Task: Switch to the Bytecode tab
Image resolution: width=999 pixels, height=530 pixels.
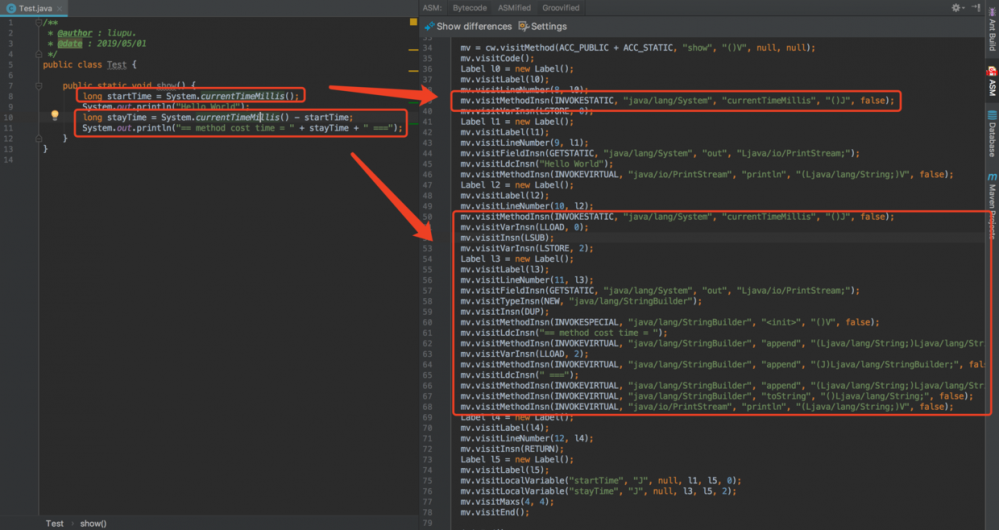Action: coord(470,8)
